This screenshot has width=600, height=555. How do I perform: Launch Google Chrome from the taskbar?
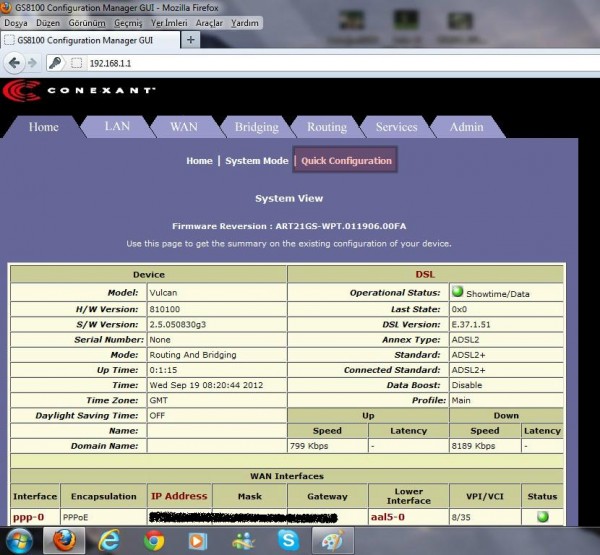[154, 541]
